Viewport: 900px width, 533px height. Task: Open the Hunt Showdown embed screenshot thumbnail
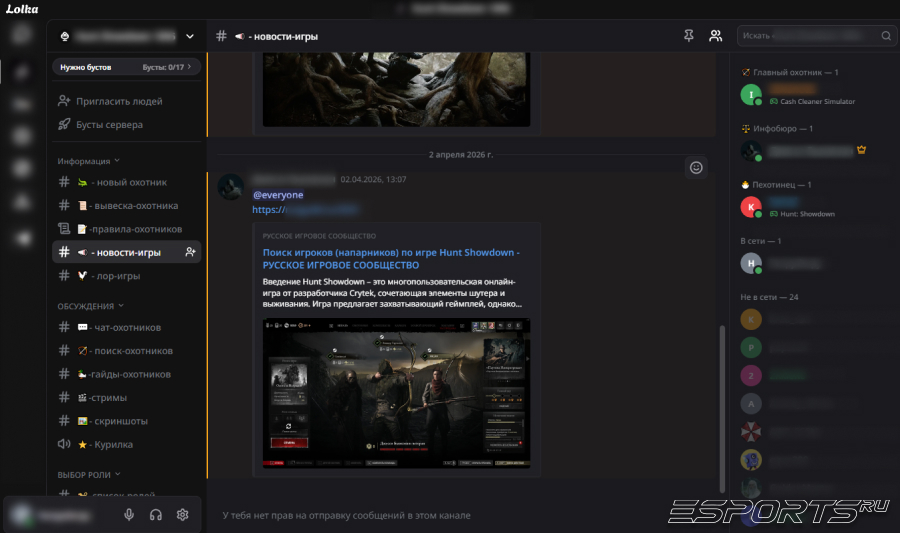click(x=397, y=394)
